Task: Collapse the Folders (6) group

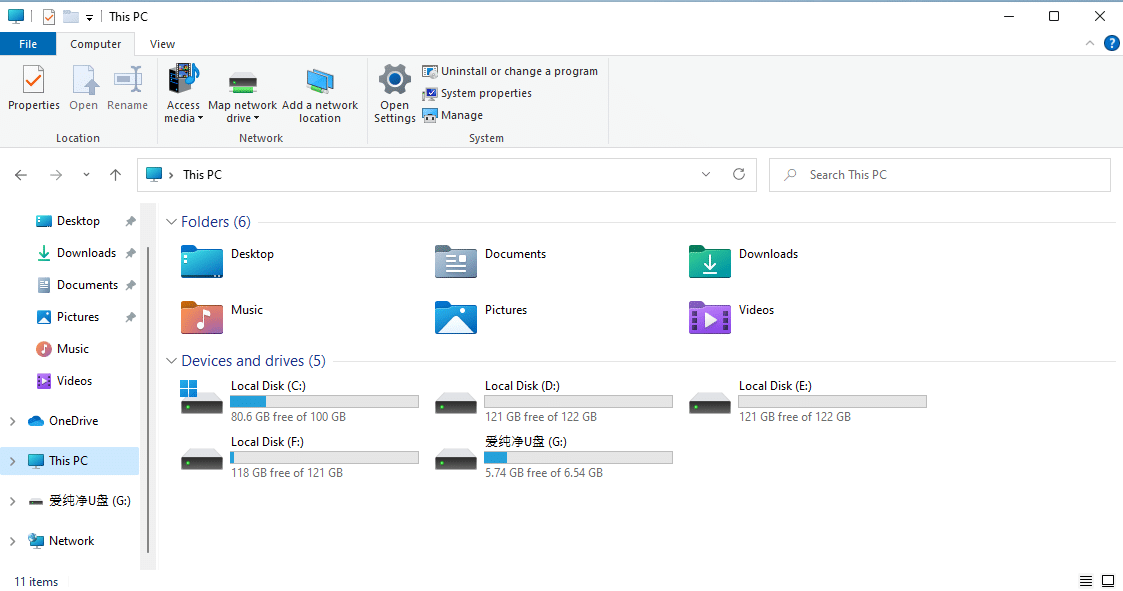Action: click(170, 221)
